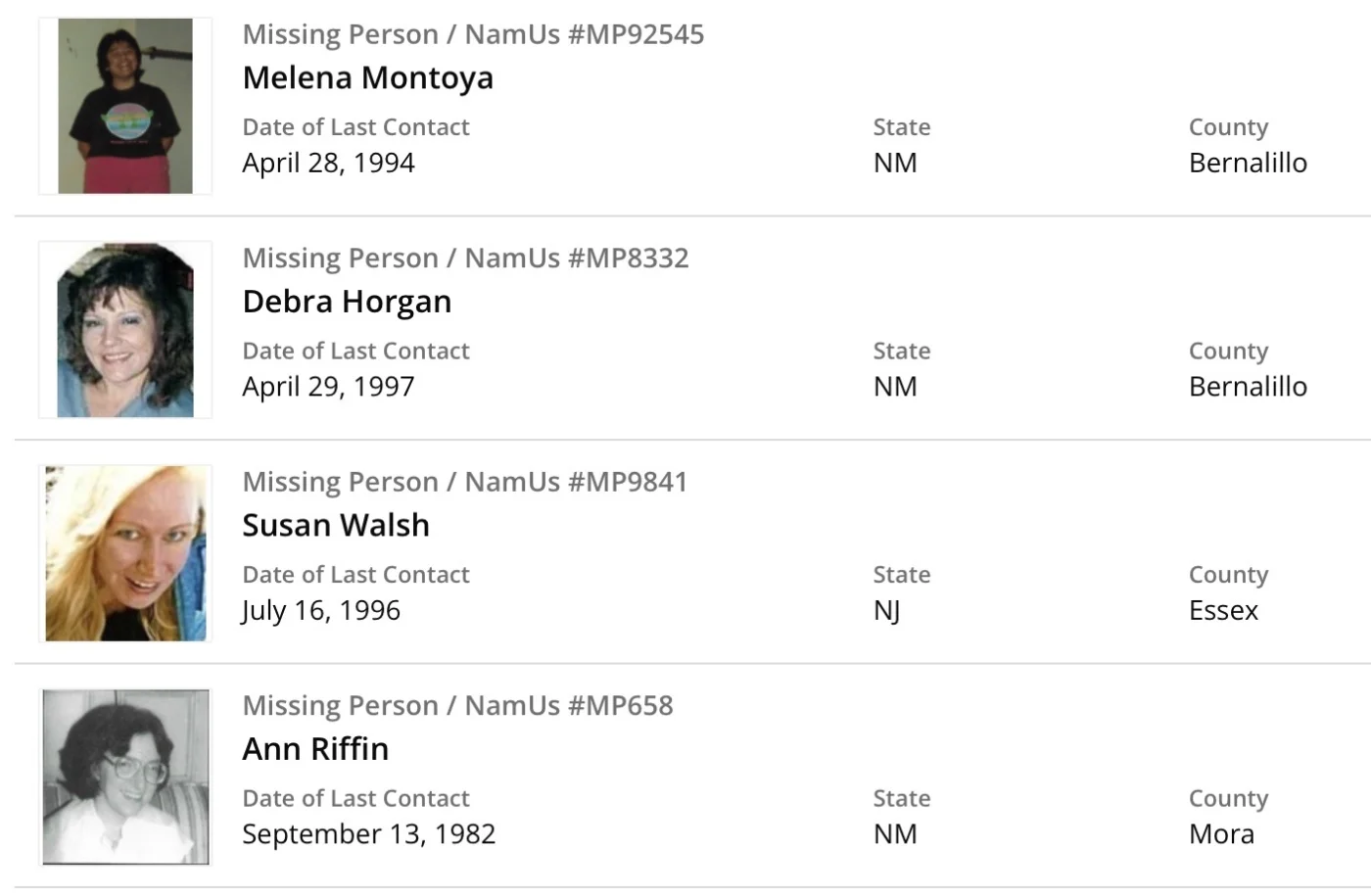1371x896 pixels.
Task: Select Ann Riffin's black-and-white photo
Action: coord(125,778)
